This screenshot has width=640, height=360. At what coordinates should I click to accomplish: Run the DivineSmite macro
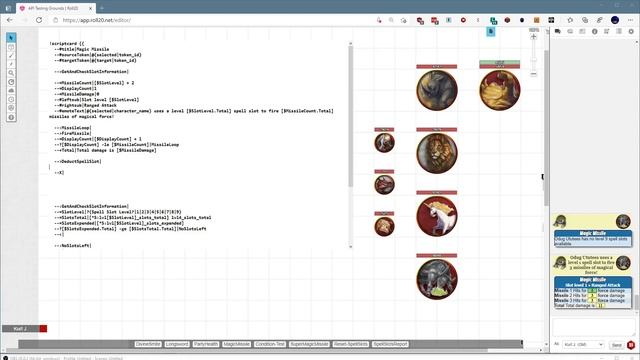click(x=148, y=344)
